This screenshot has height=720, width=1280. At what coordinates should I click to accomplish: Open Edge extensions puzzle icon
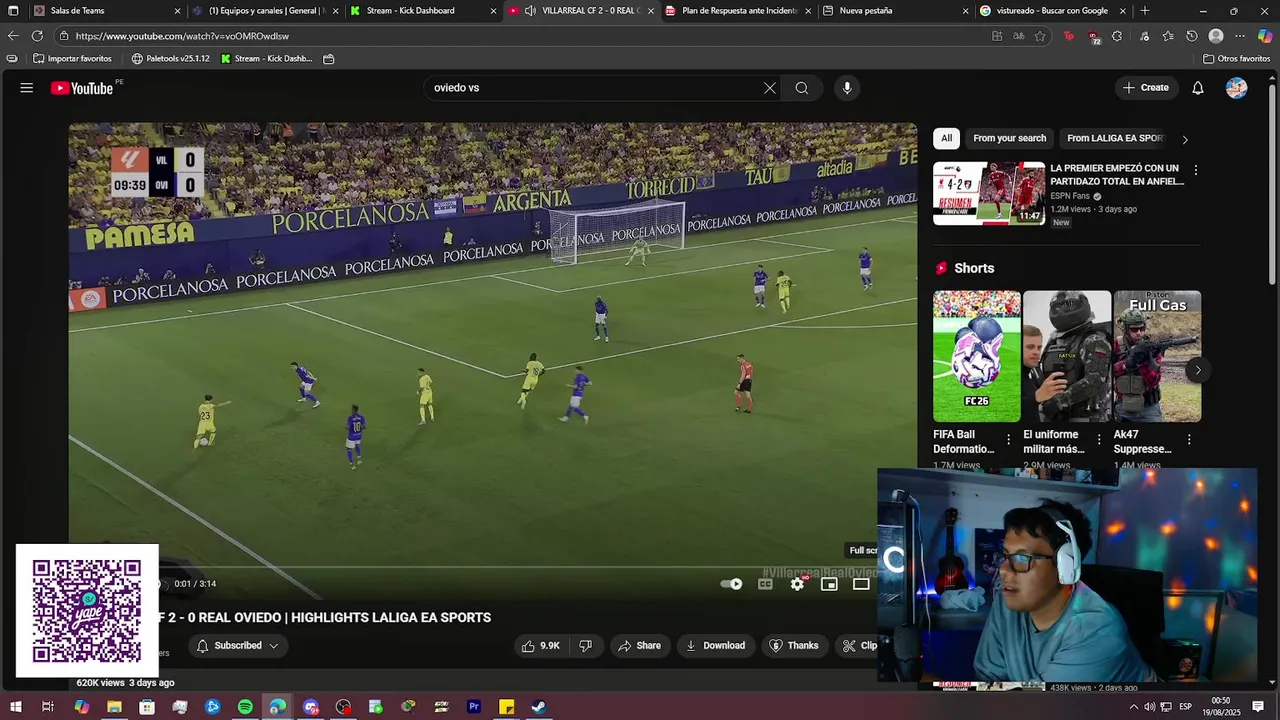1117,36
